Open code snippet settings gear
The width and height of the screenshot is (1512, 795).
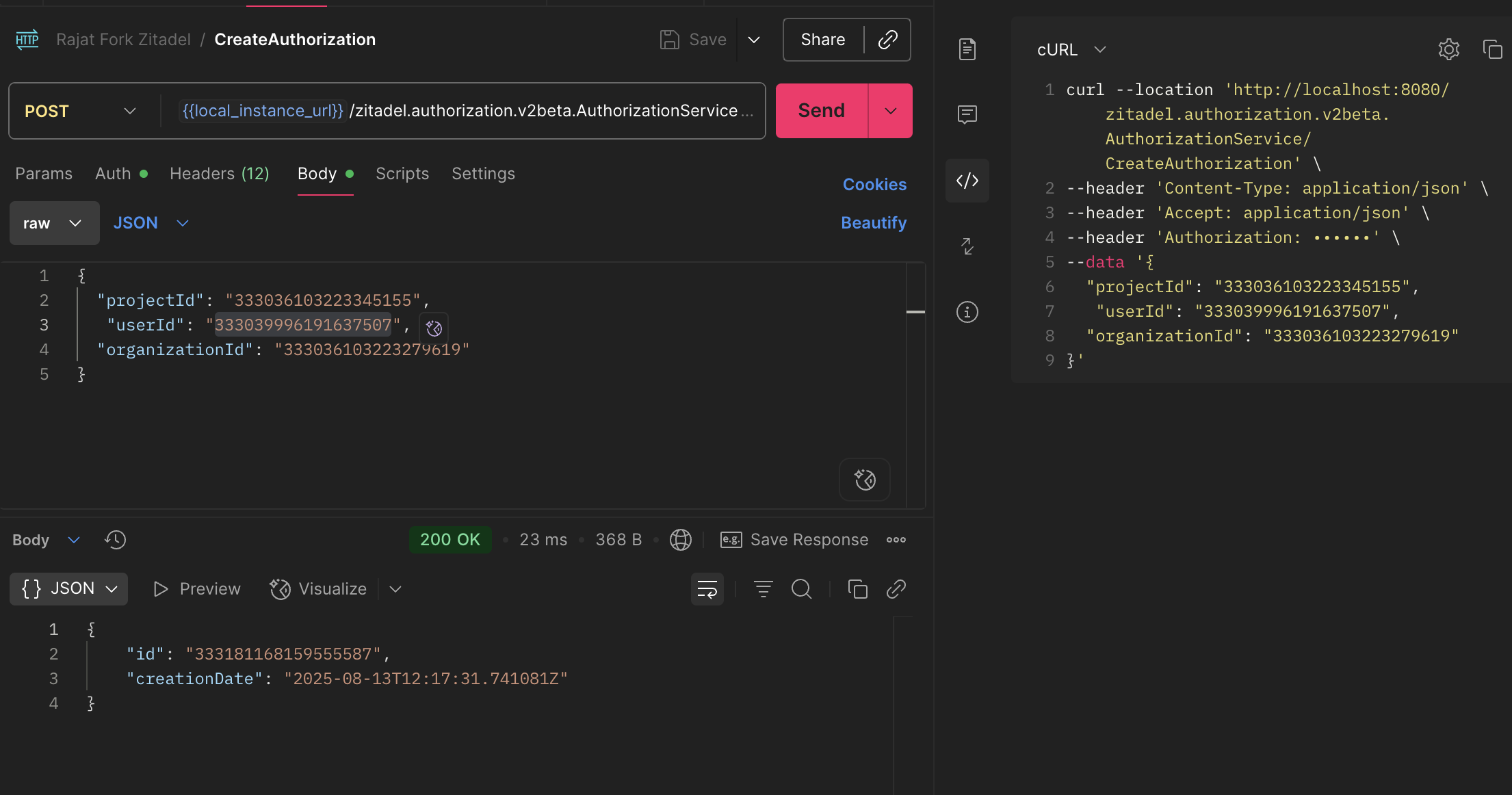1448,49
